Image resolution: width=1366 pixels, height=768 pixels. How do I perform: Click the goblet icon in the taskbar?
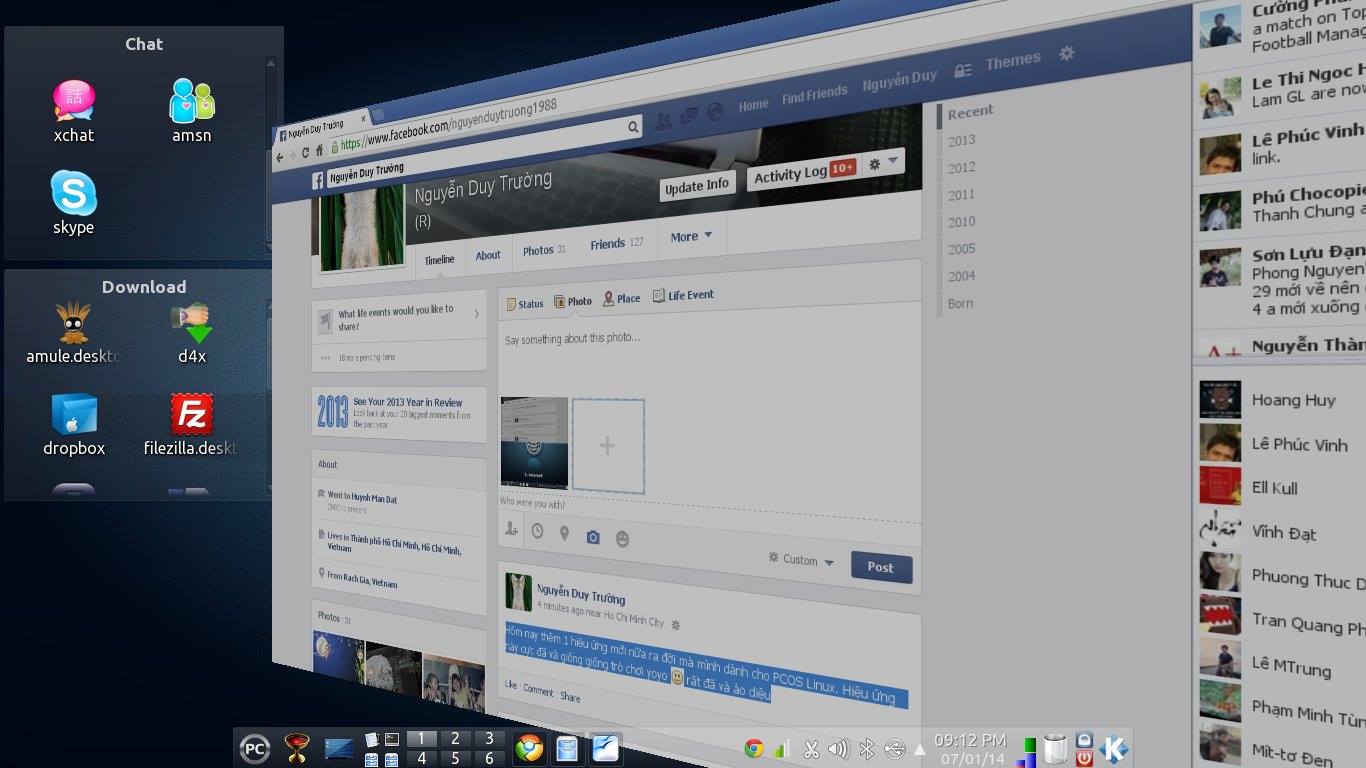tap(296, 748)
